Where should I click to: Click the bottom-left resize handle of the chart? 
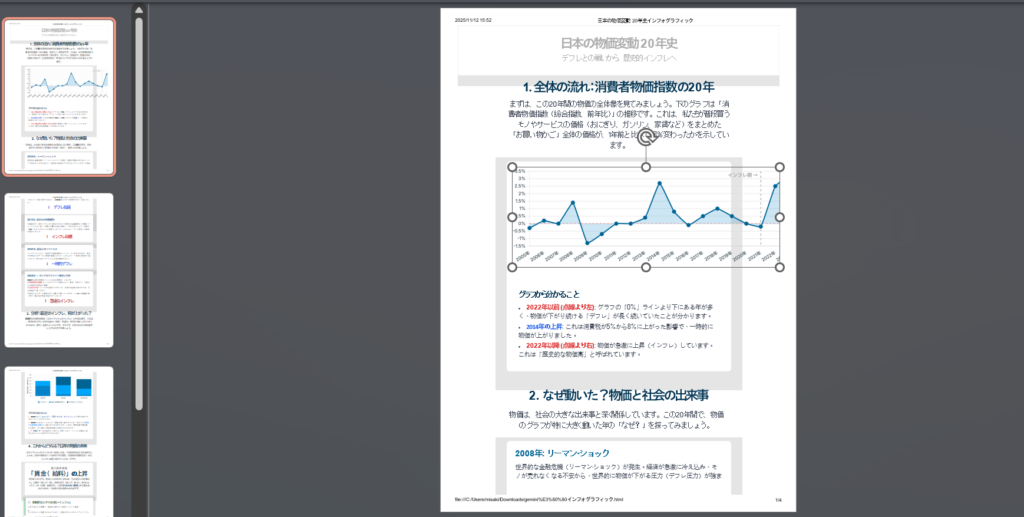513,267
